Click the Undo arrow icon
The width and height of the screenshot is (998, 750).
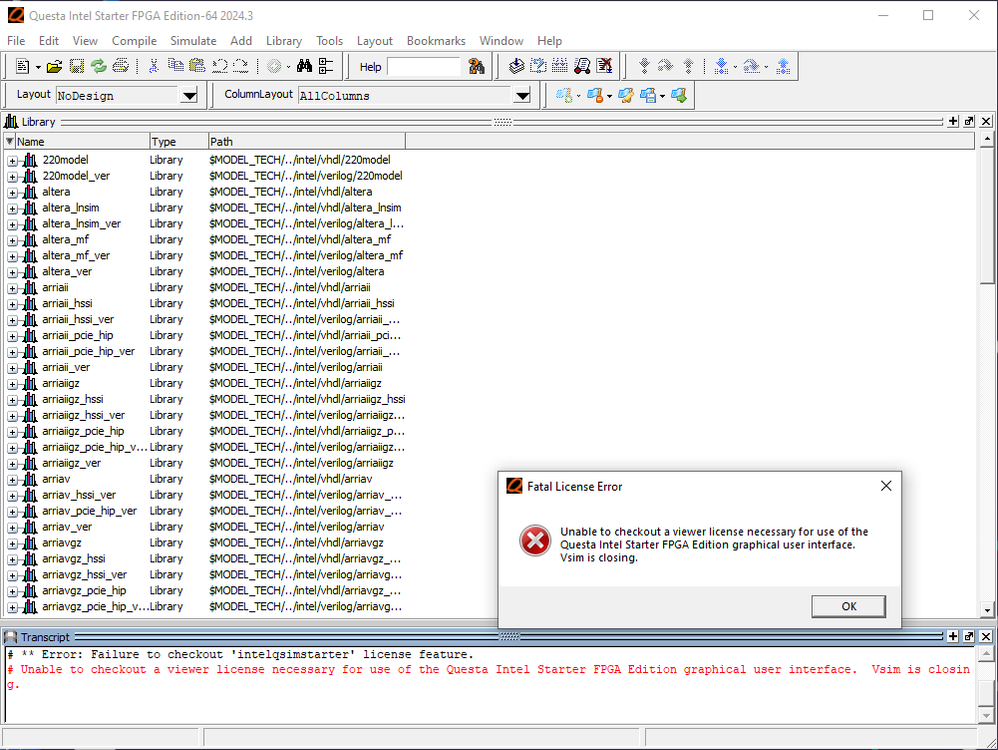tap(220, 66)
